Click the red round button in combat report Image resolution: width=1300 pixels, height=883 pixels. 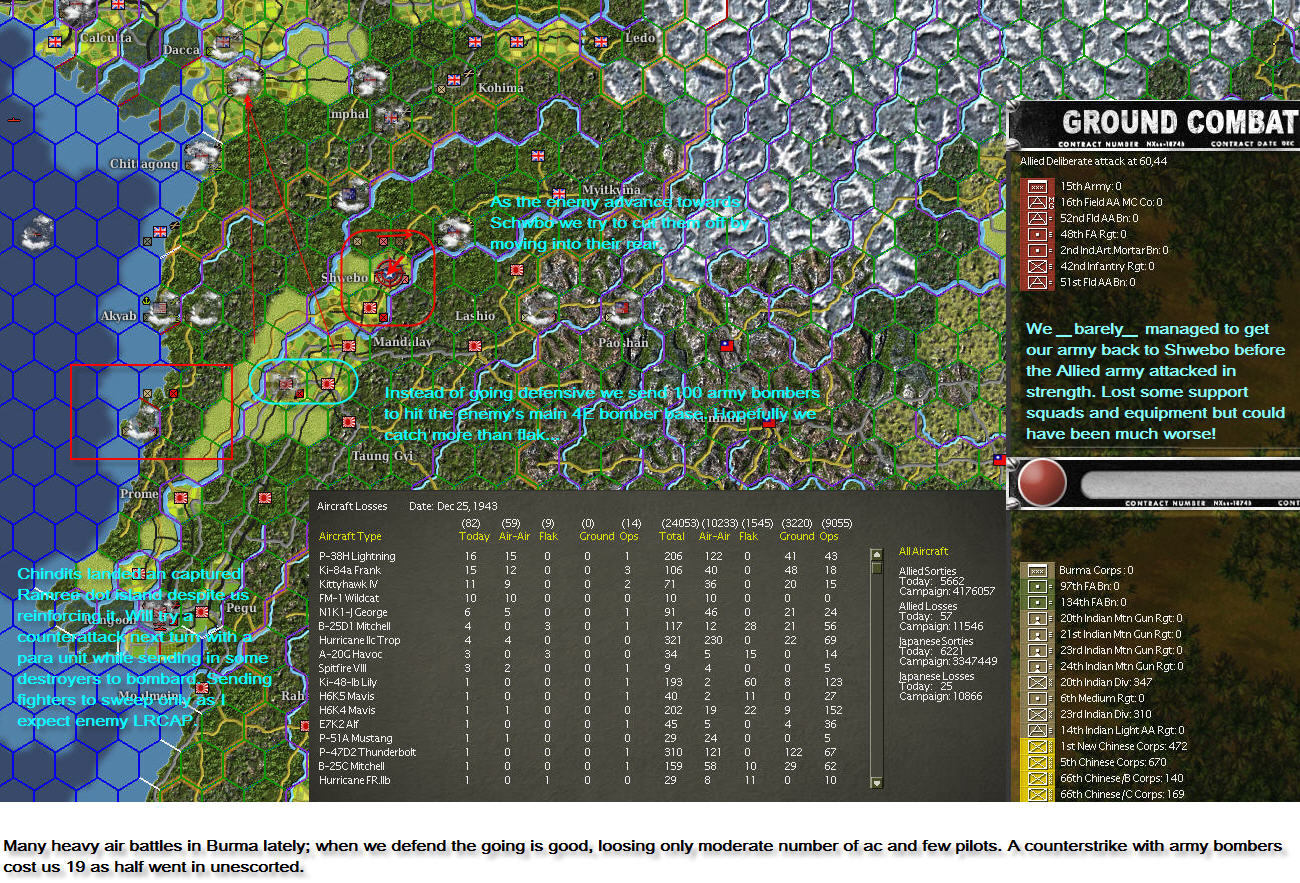(x=1044, y=484)
